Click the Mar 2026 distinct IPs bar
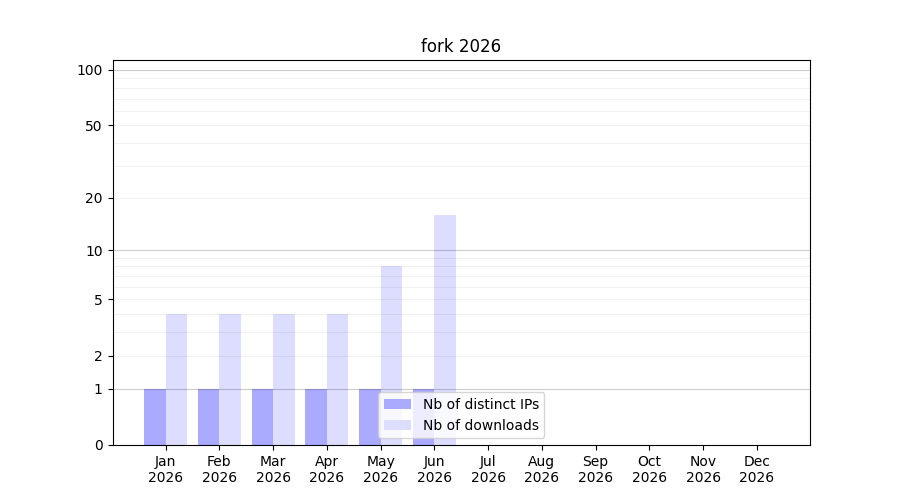Screen dimensions: 900x500 [262, 417]
